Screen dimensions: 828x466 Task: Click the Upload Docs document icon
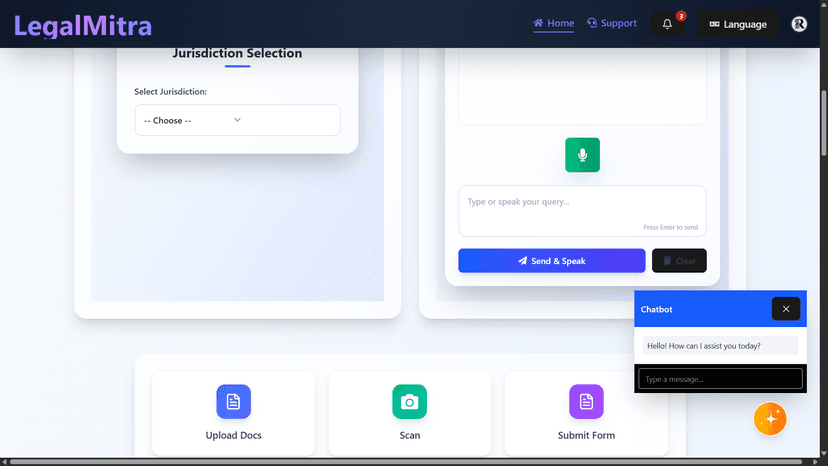233,401
